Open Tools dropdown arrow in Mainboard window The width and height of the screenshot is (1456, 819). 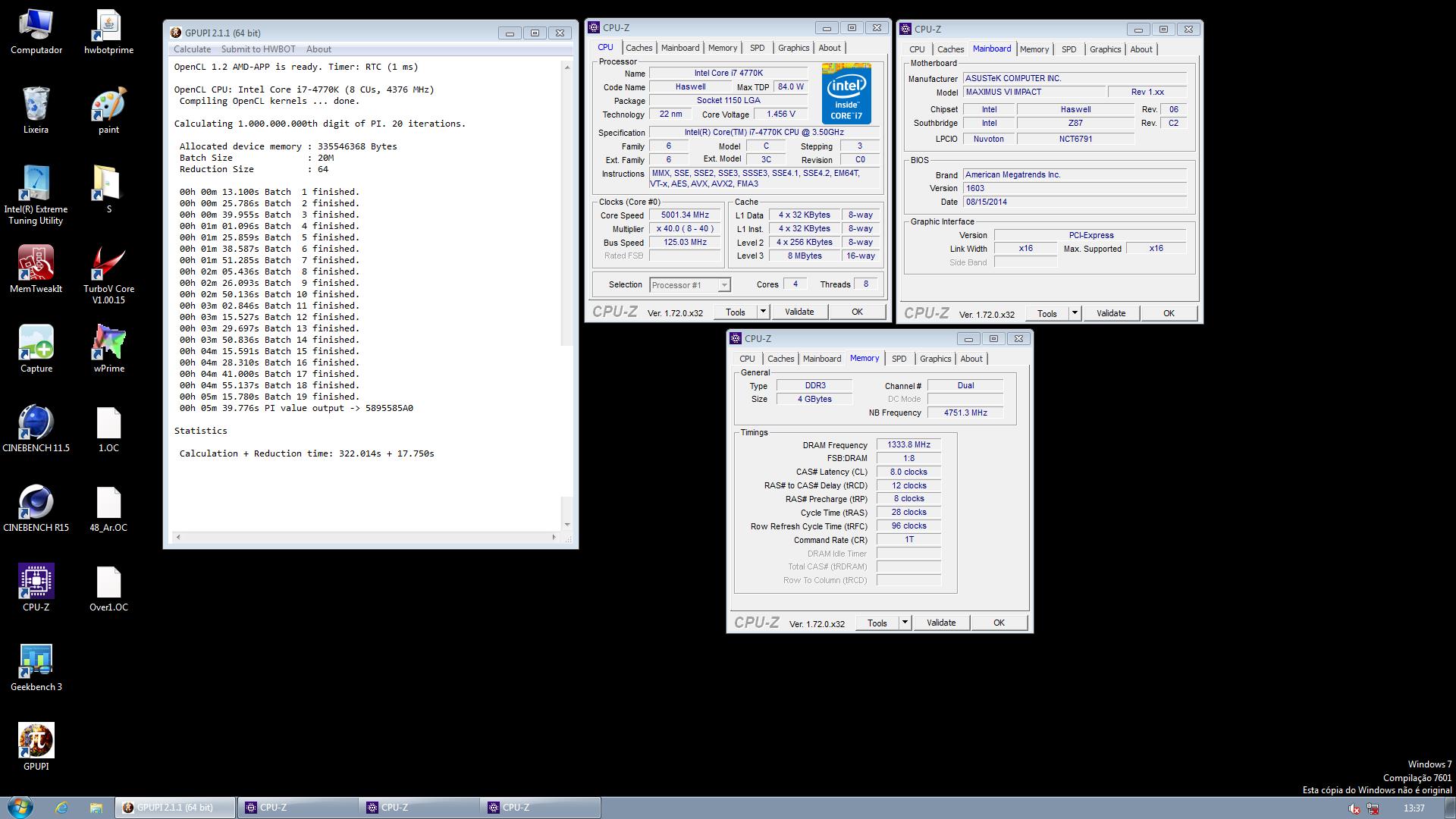coord(1075,313)
